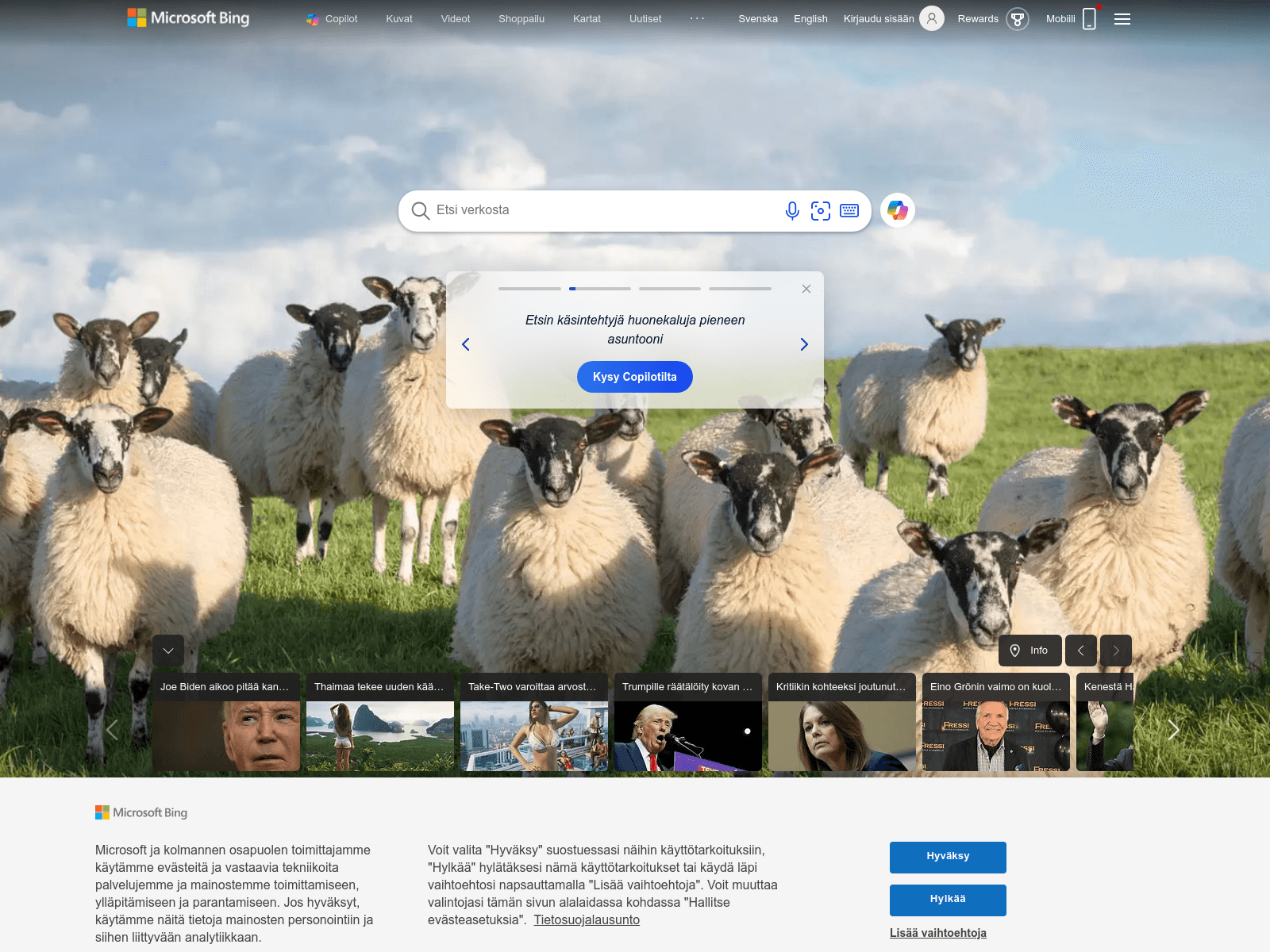Viewport: 1270px width, 952px height.
Task: Click the Rewards label
Action: tap(978, 19)
